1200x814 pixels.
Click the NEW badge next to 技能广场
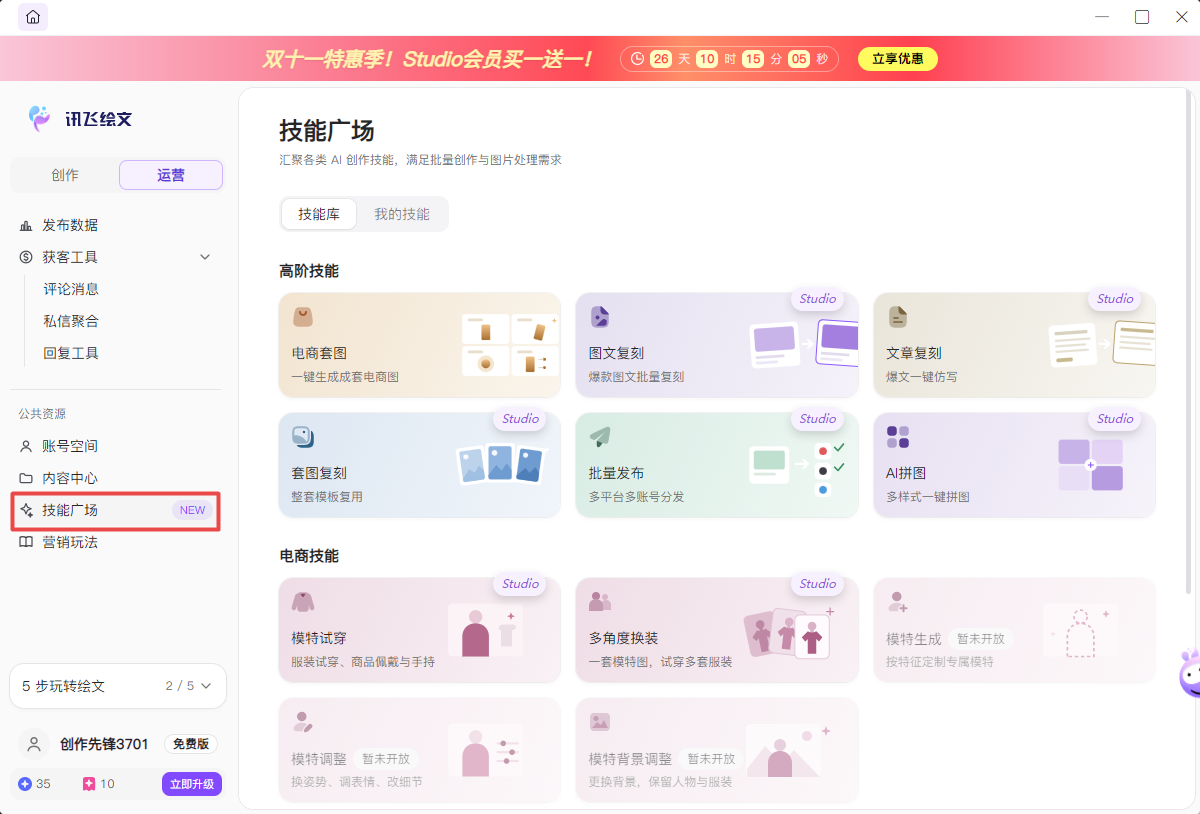point(192,510)
